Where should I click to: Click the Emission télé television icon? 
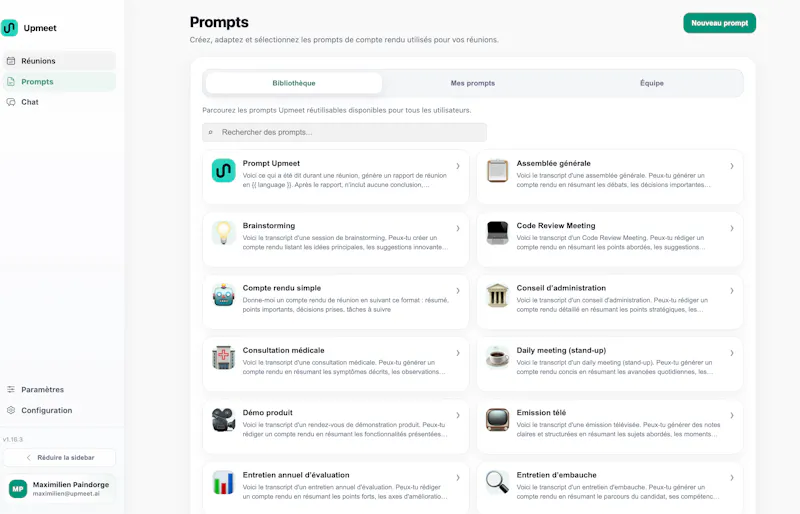click(497, 420)
